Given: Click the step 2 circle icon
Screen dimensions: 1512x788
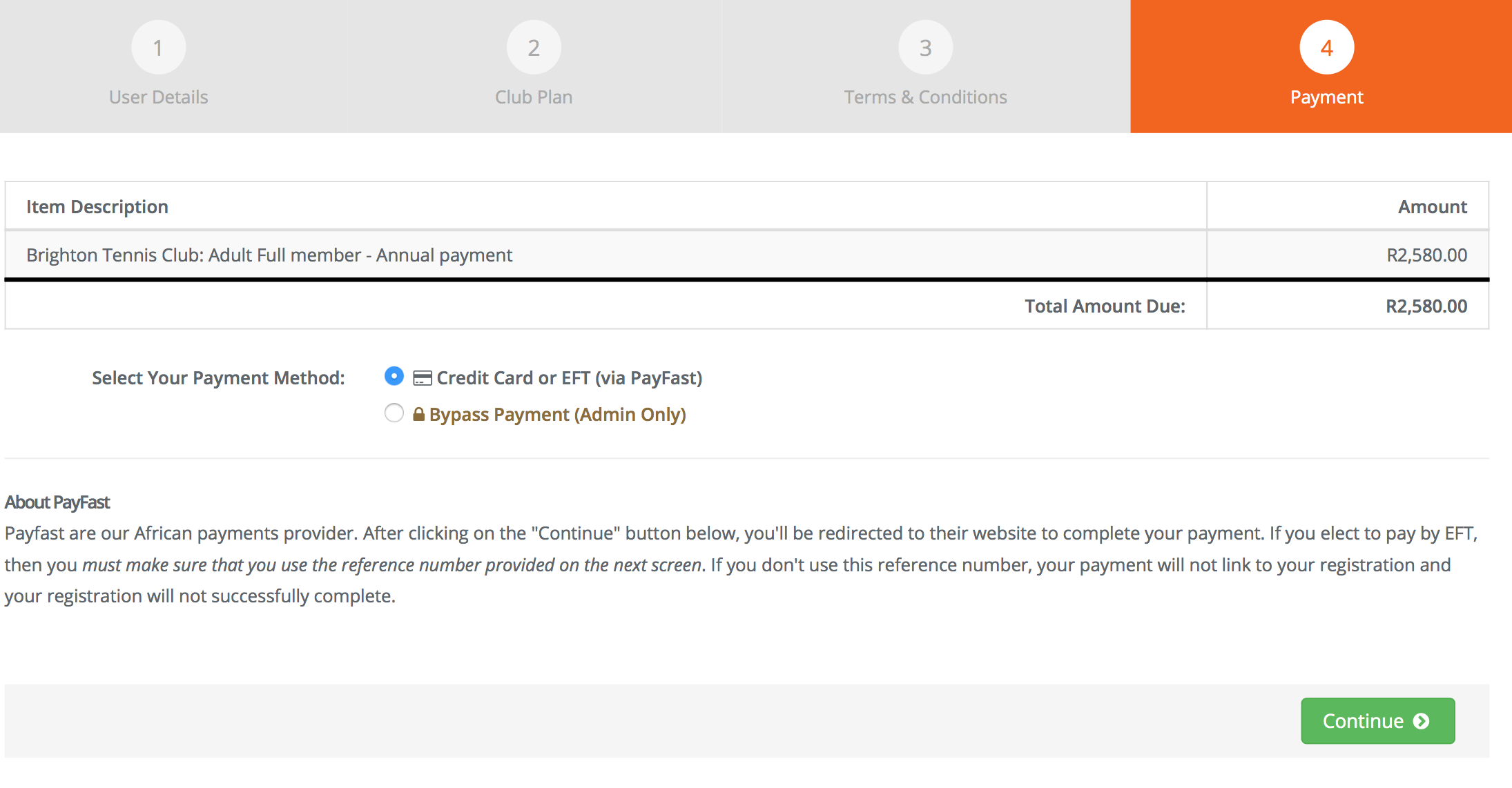Looking at the screenshot, I should 534,48.
